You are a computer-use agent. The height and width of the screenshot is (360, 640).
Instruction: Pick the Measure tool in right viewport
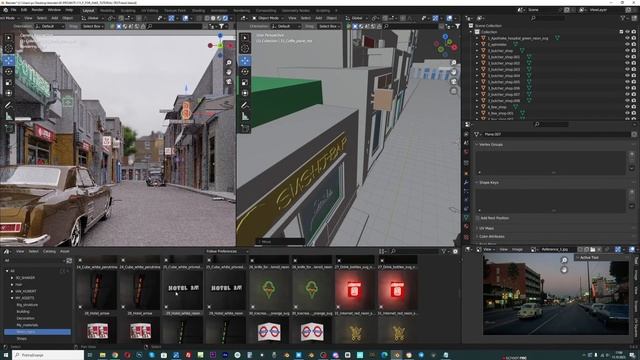tap(245, 116)
